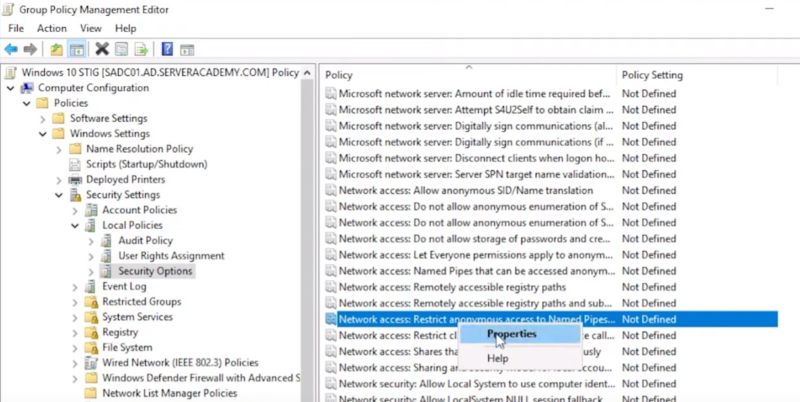This screenshot has height=402, width=800.
Task: Click the Forward arrow in toolbar
Action: point(30,49)
